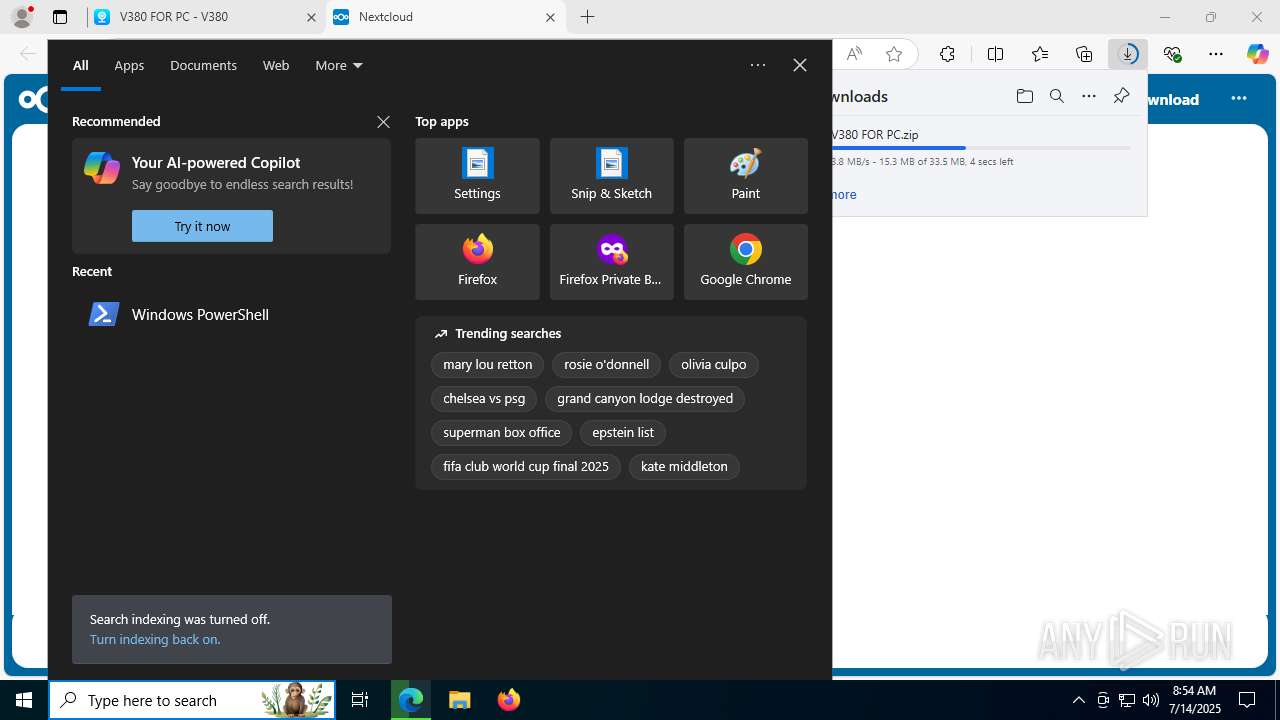Open Task View on taskbar
Viewport: 1280px width, 720px height.
tap(360, 700)
